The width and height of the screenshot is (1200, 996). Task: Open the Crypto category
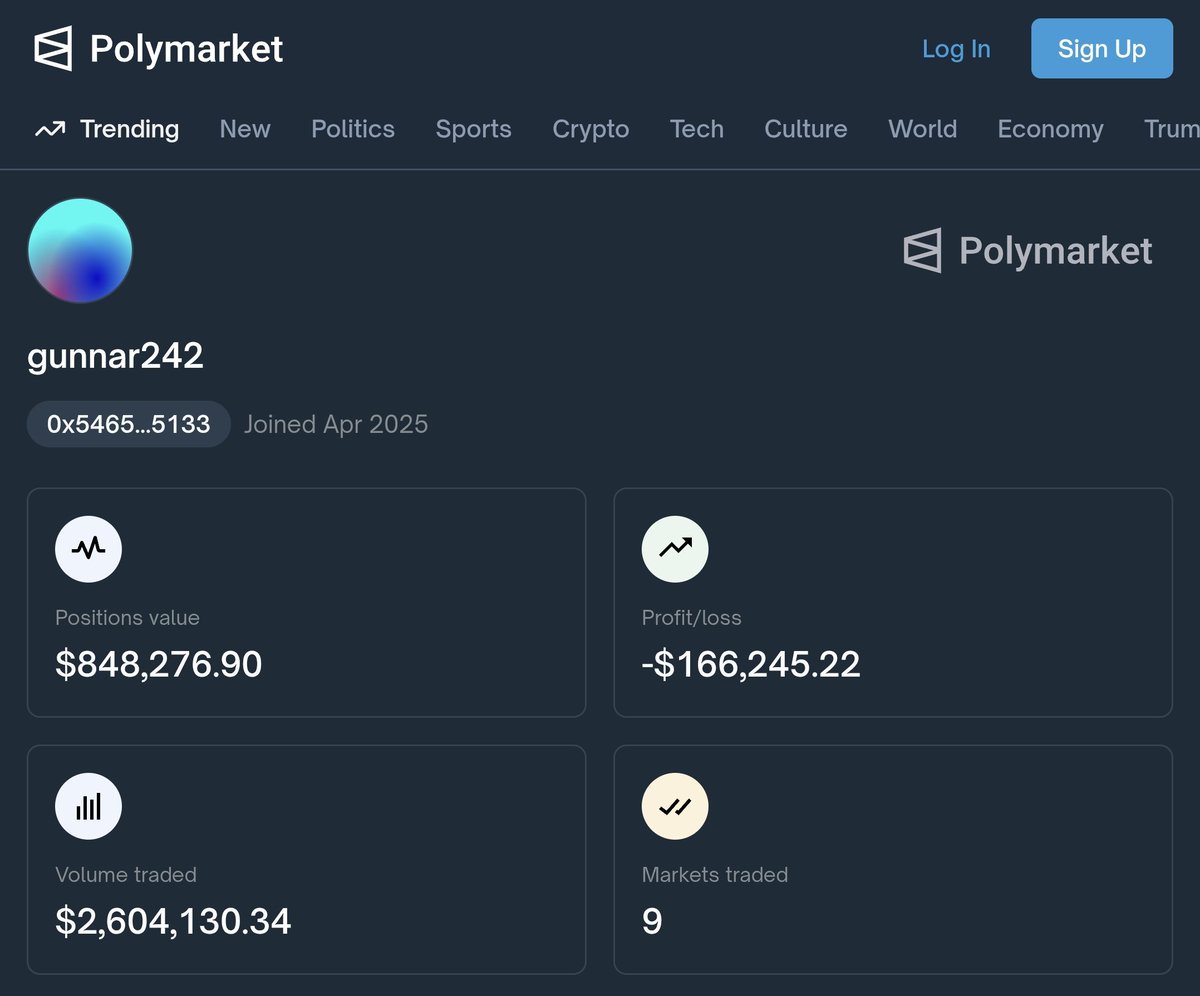coord(591,129)
